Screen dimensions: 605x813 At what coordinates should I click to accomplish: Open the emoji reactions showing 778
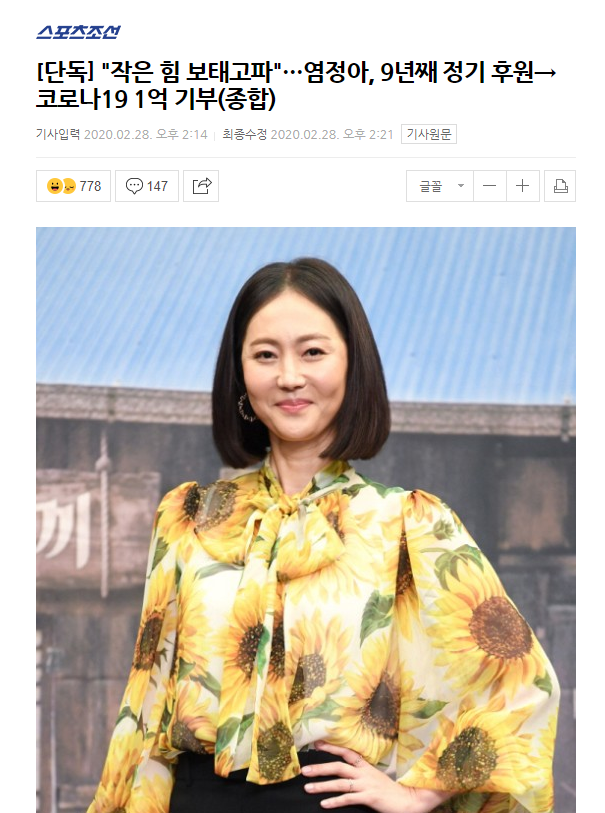[x=73, y=186]
